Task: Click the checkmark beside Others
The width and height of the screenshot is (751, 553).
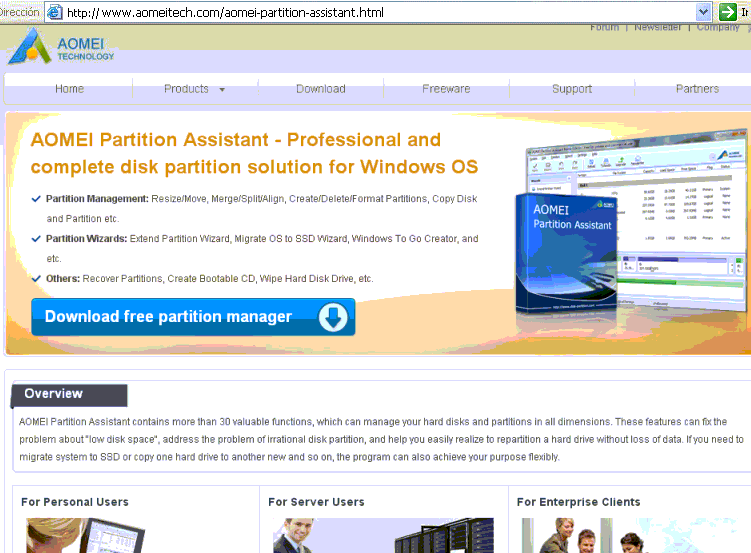Action: pyautogui.click(x=36, y=279)
